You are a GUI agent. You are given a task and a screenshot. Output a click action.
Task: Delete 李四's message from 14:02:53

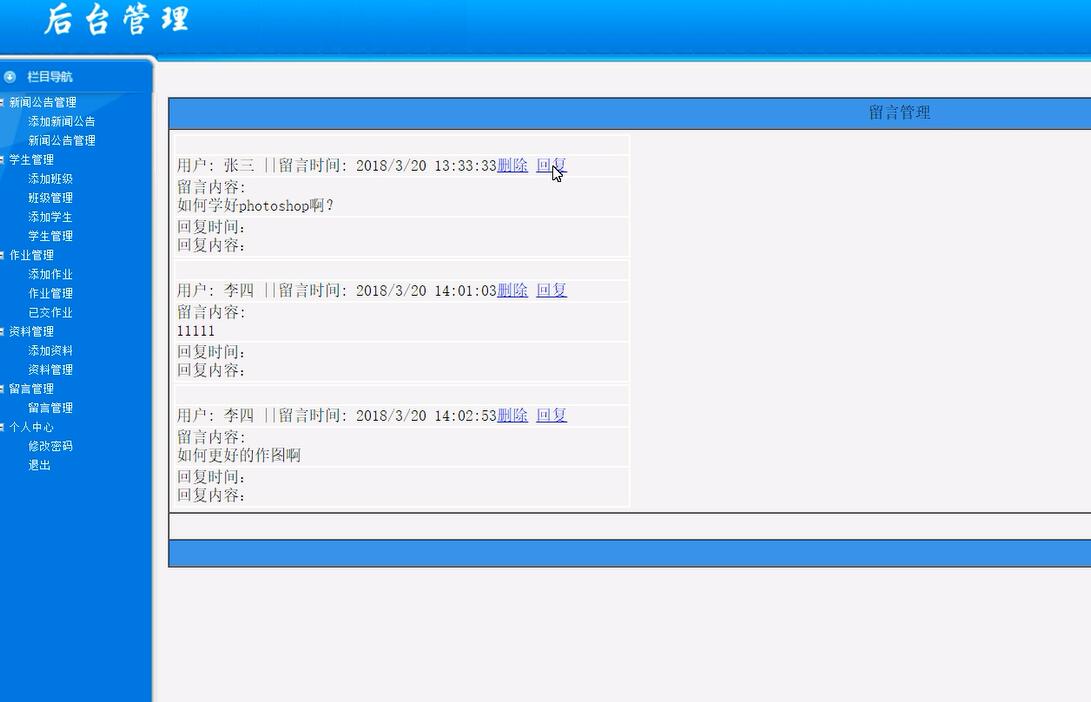coord(512,415)
